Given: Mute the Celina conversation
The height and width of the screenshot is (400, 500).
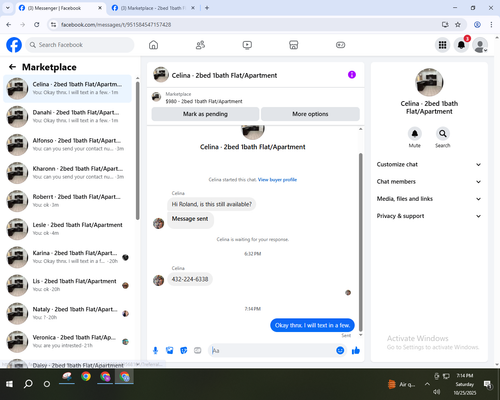Looking at the screenshot, I should [x=415, y=134].
